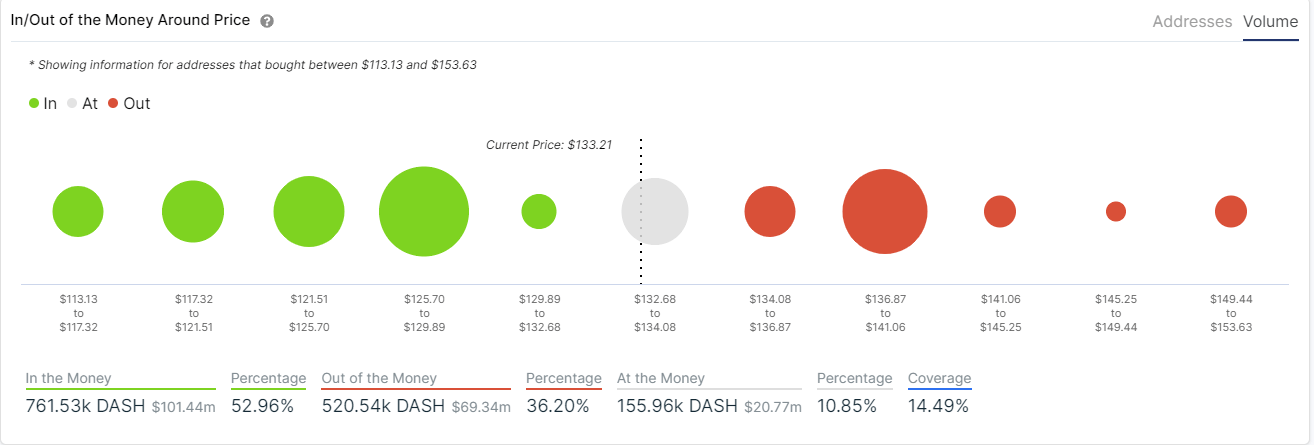Toggle the red Out legend item
The image size is (1314, 445).
(x=129, y=103)
